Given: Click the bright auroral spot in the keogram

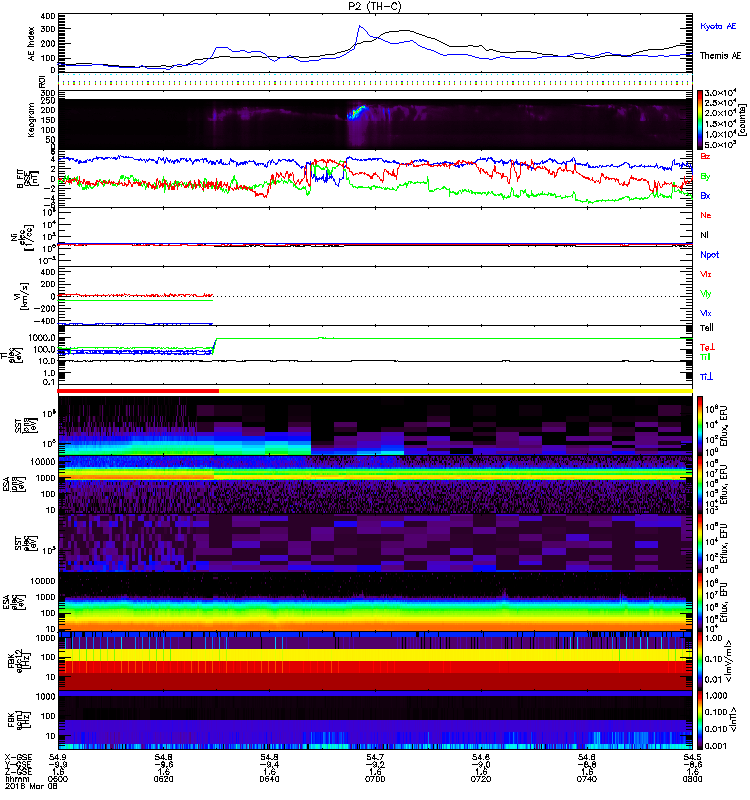Looking at the screenshot, I should pyautogui.click(x=357, y=112).
